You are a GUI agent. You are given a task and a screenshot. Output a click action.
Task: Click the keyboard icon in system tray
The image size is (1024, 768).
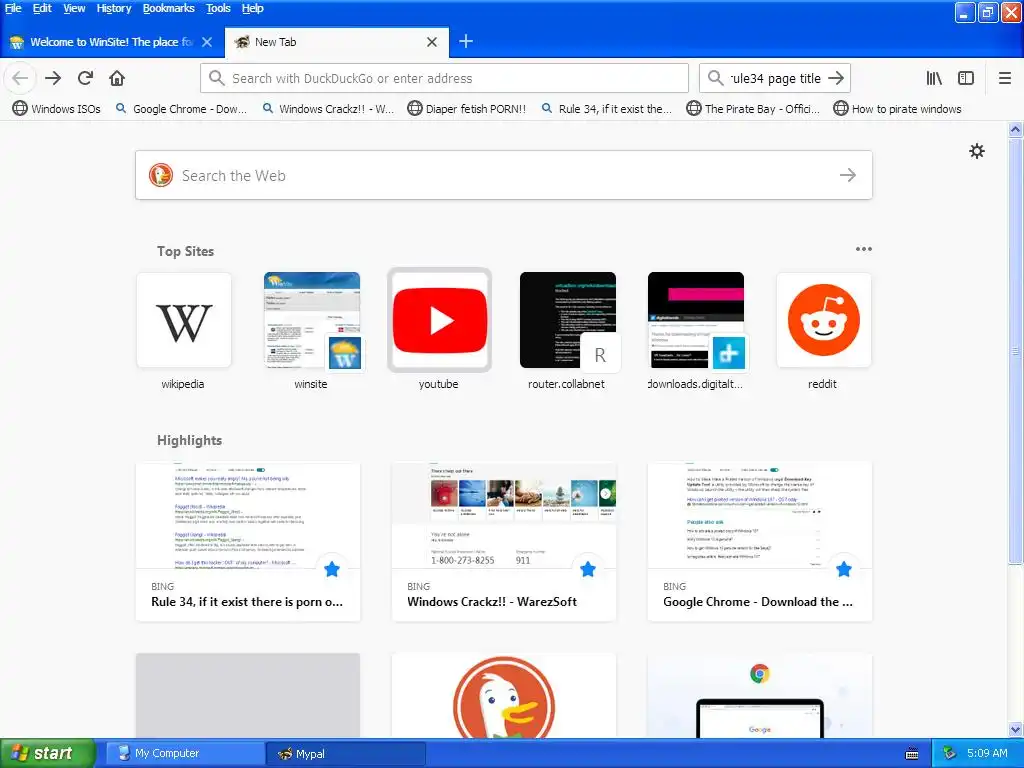pyautogui.click(x=912, y=754)
